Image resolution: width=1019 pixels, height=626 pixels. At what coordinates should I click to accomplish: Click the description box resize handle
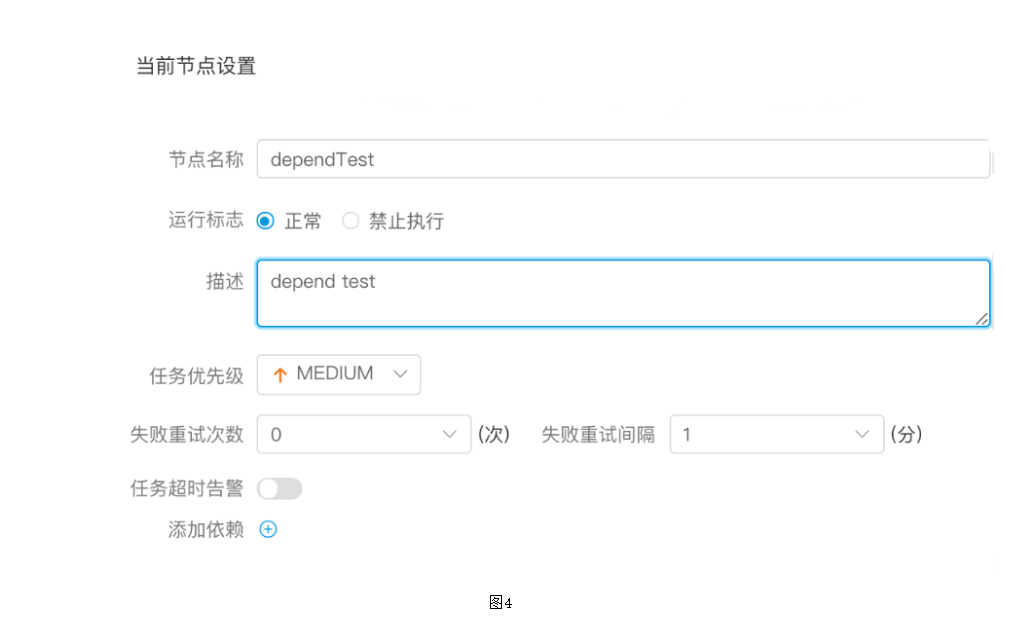[981, 319]
